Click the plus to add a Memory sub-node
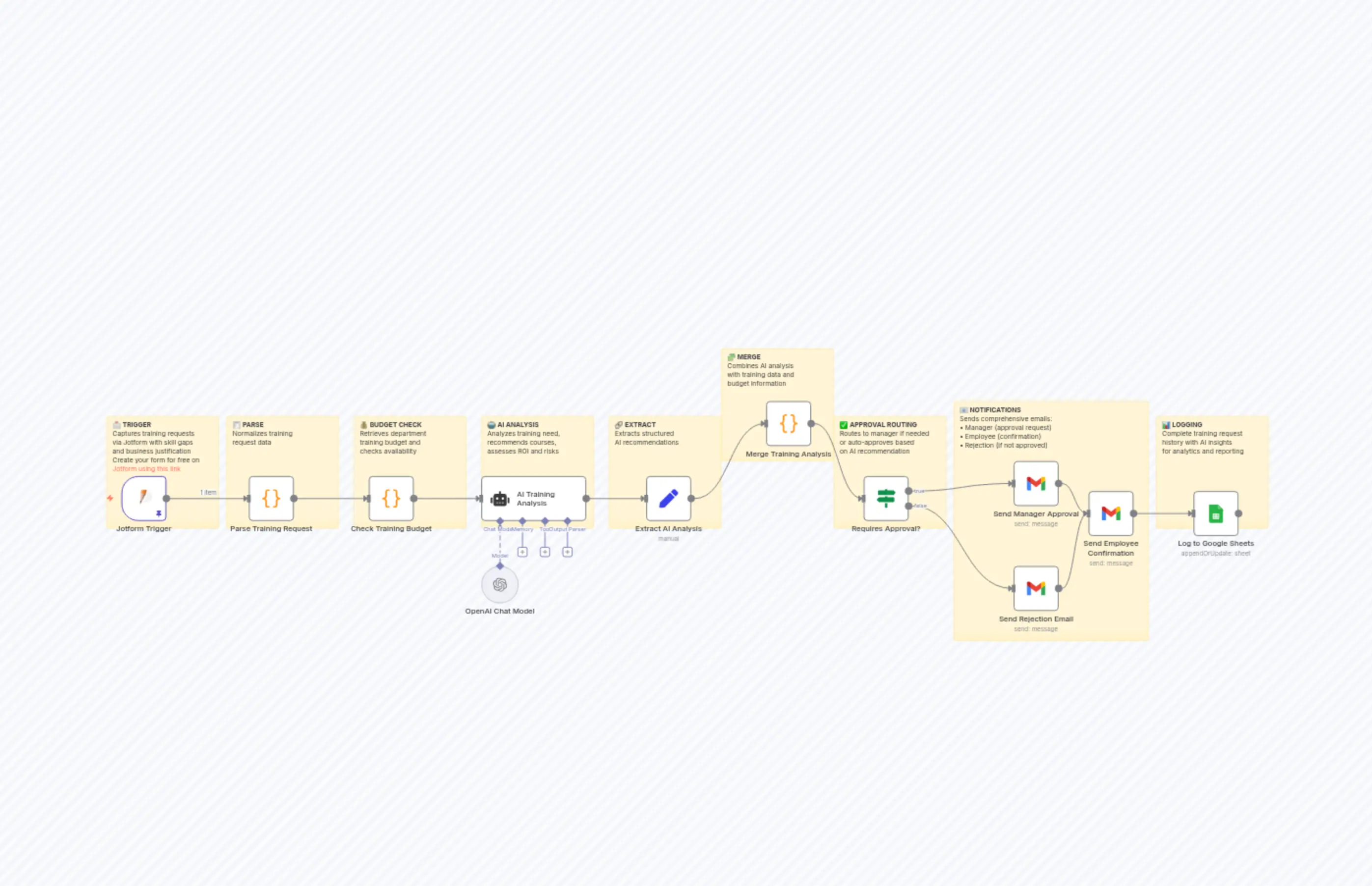Viewport: 1372px width, 886px height. (522, 551)
